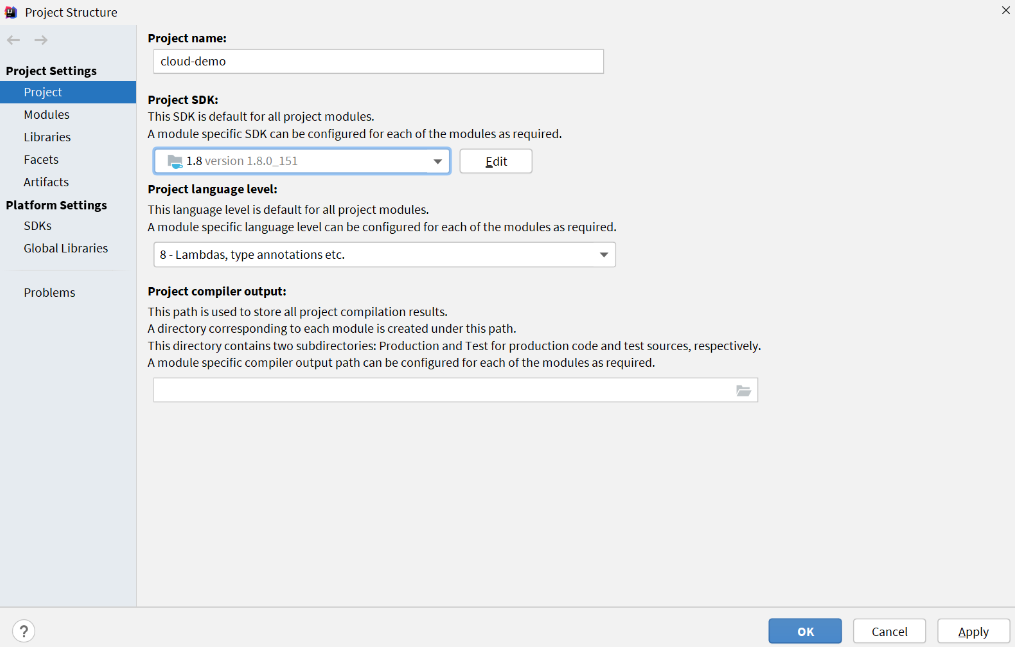Click the Project name label

[187, 38]
